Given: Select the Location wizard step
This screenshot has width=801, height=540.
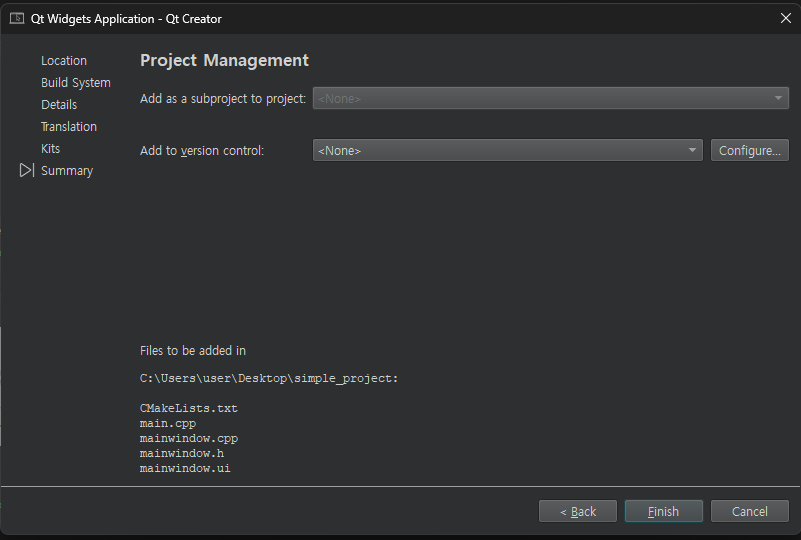Looking at the screenshot, I should click(64, 61).
